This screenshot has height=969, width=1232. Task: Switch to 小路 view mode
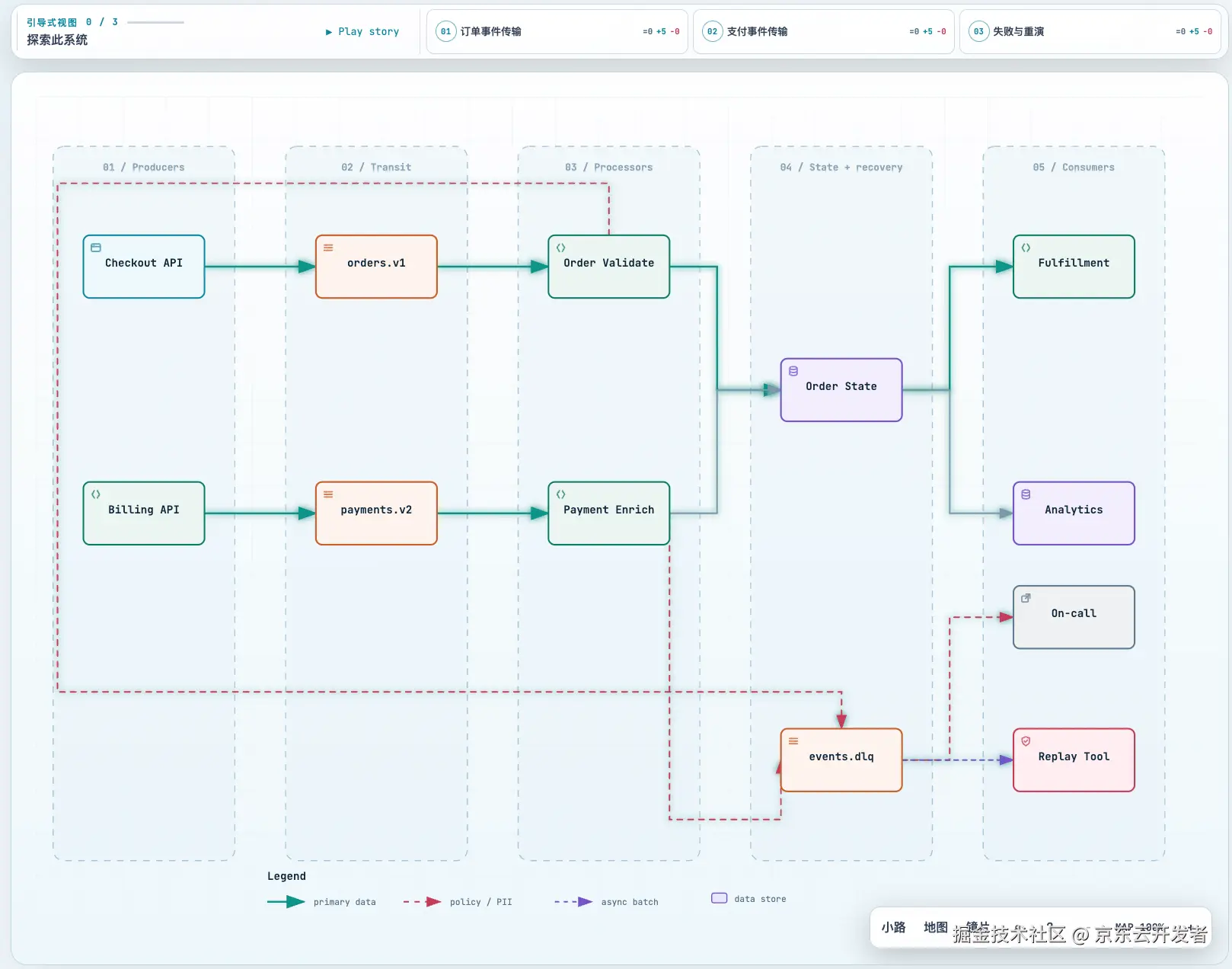click(x=894, y=927)
